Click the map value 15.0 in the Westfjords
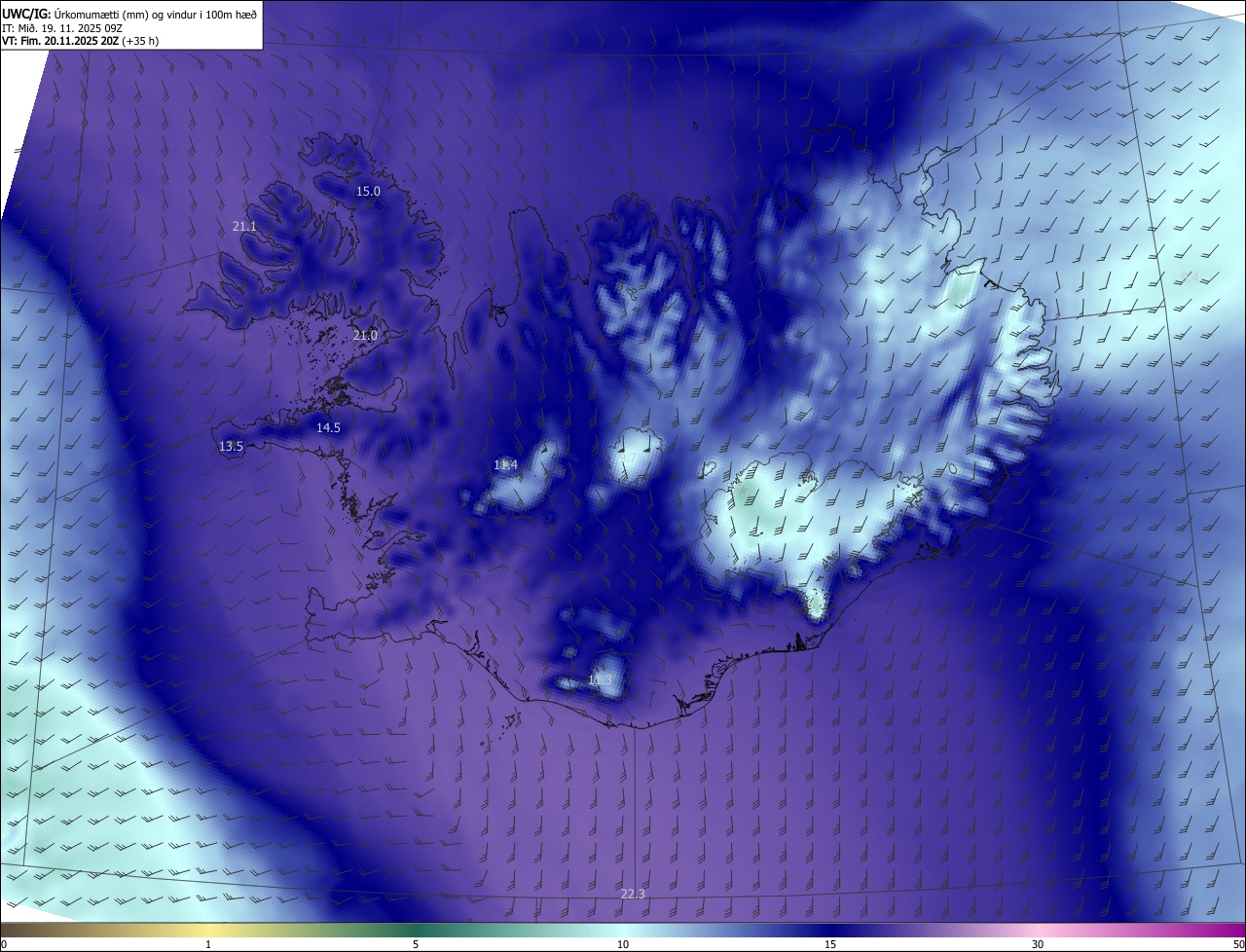This screenshot has width=1246, height=952. [x=368, y=191]
